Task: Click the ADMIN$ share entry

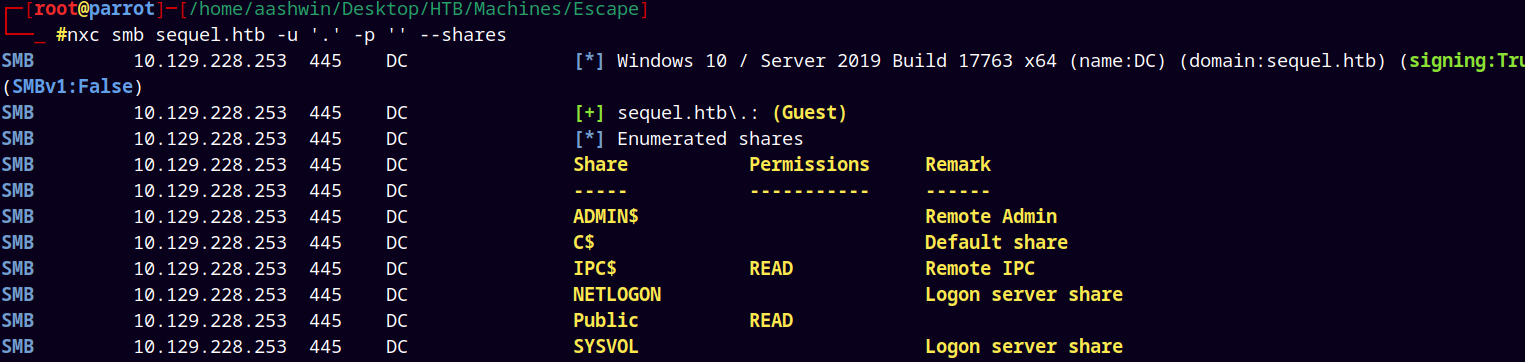Action: click(x=605, y=216)
